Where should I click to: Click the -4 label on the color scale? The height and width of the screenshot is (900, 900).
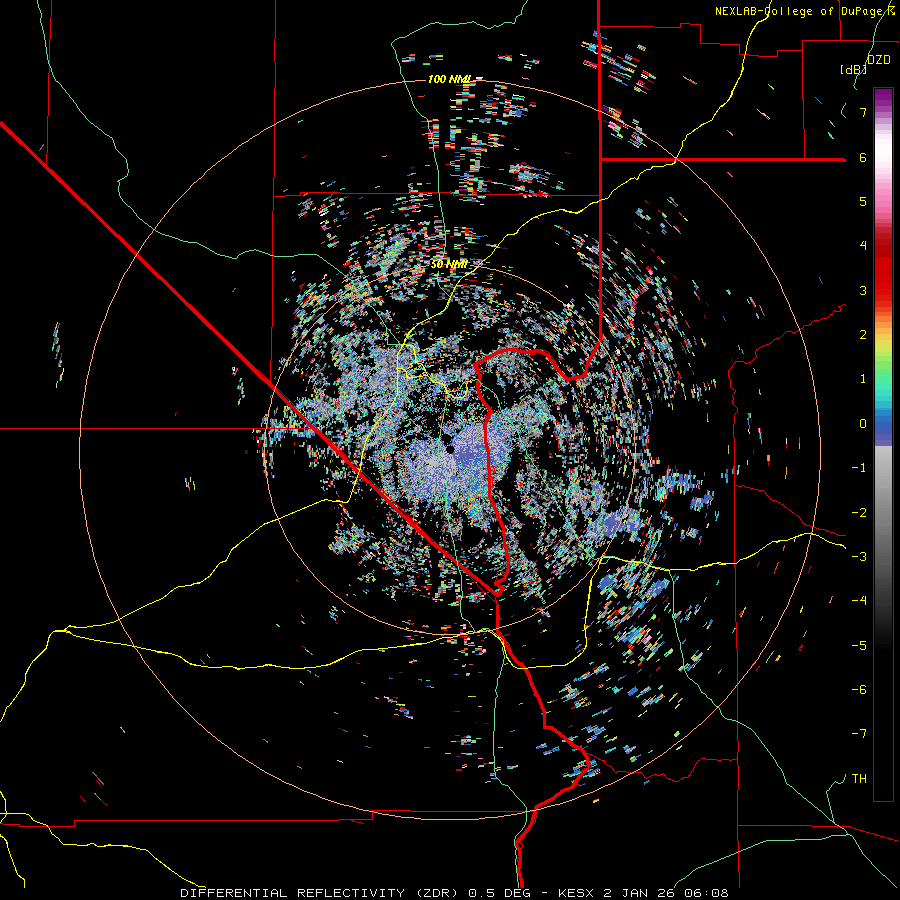[x=859, y=601]
